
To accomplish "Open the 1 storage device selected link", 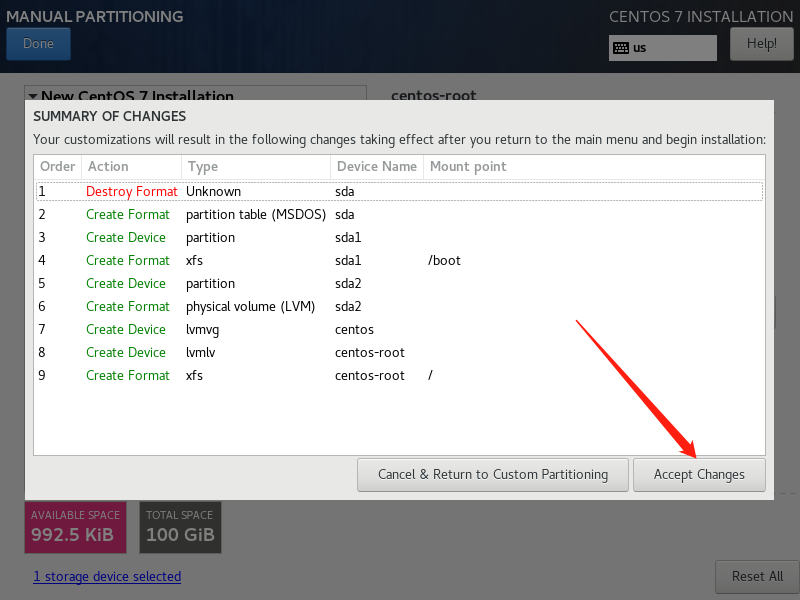I will [107, 577].
